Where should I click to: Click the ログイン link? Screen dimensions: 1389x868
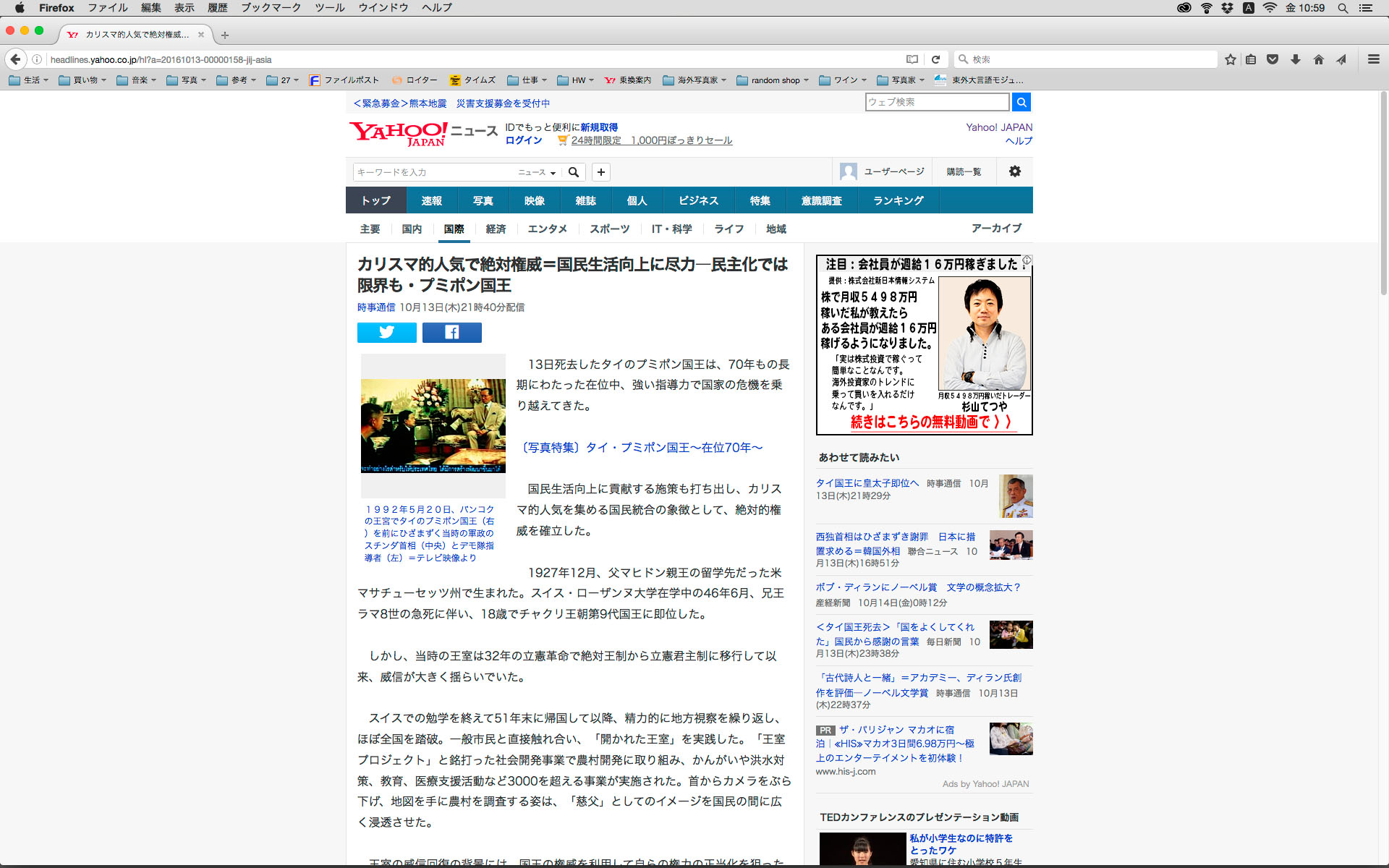click(x=523, y=140)
